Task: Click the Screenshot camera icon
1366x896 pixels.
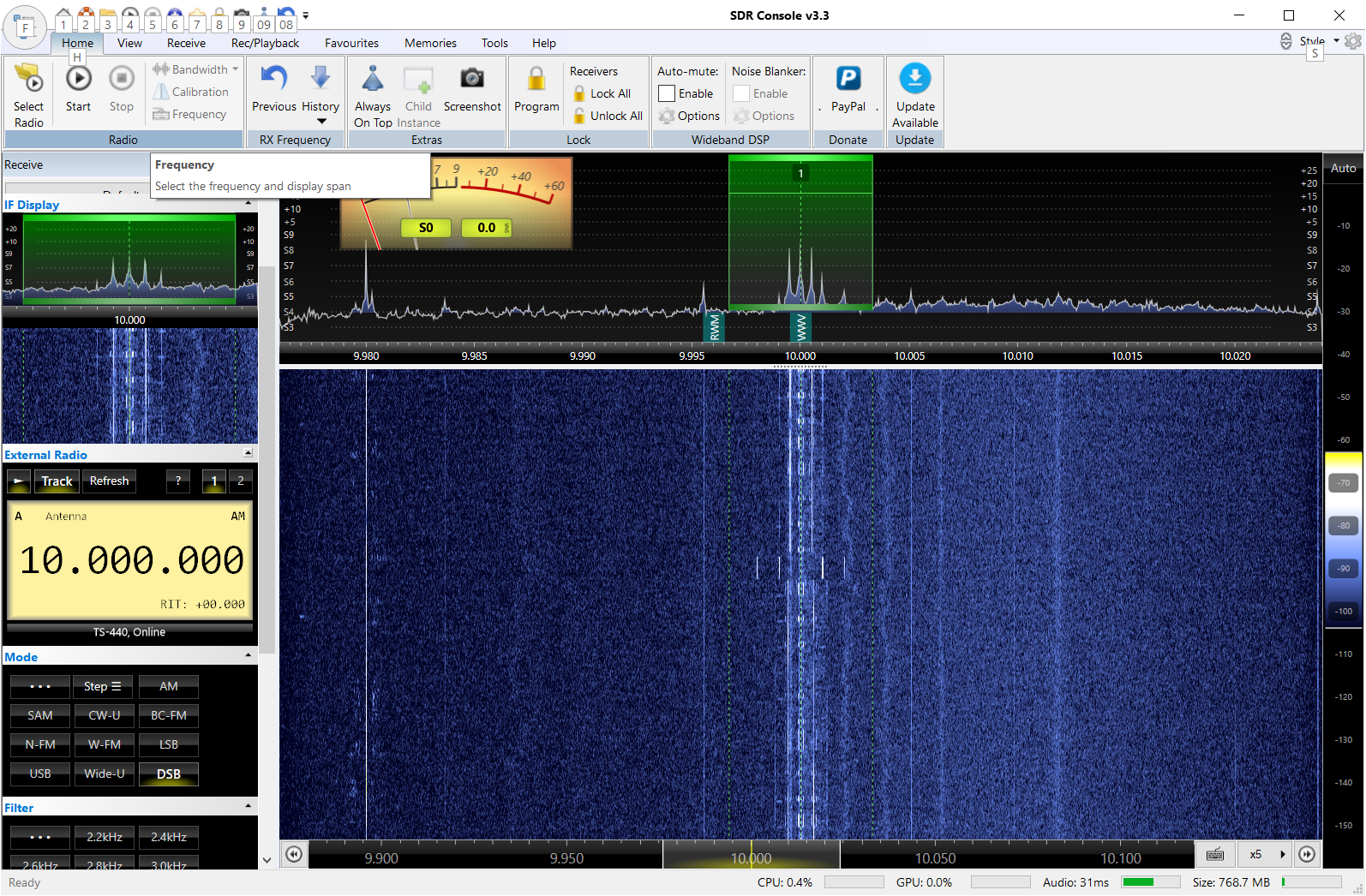Action: (471, 80)
